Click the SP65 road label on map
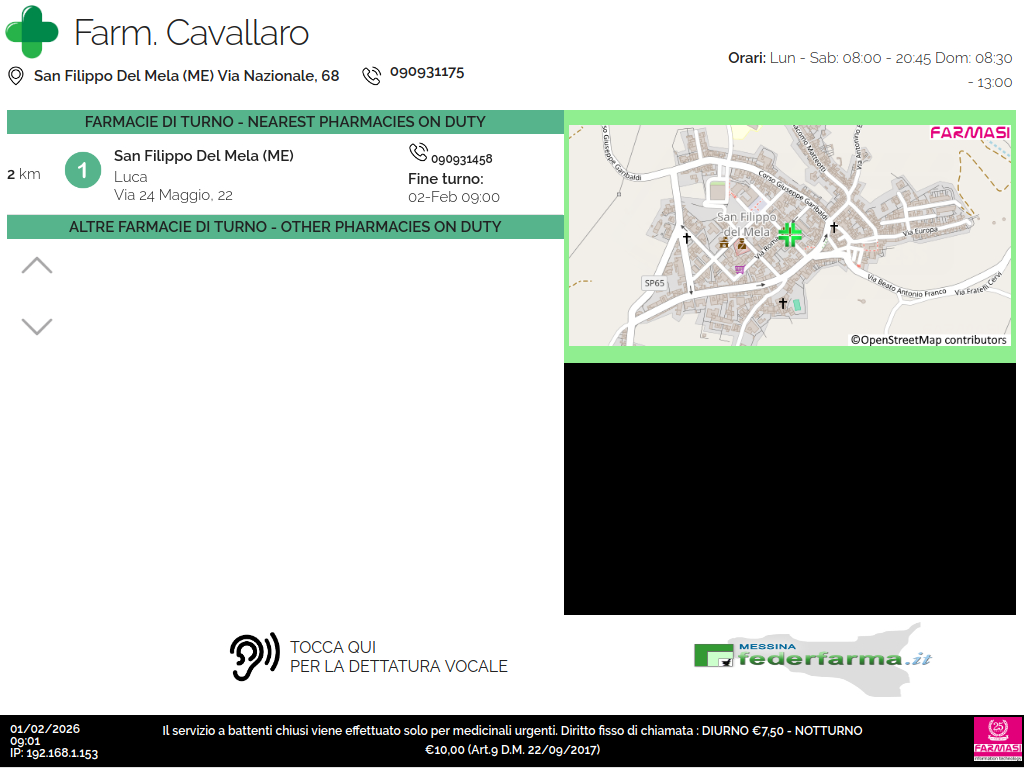Screen dimensions: 1024x768 pyautogui.click(x=654, y=283)
